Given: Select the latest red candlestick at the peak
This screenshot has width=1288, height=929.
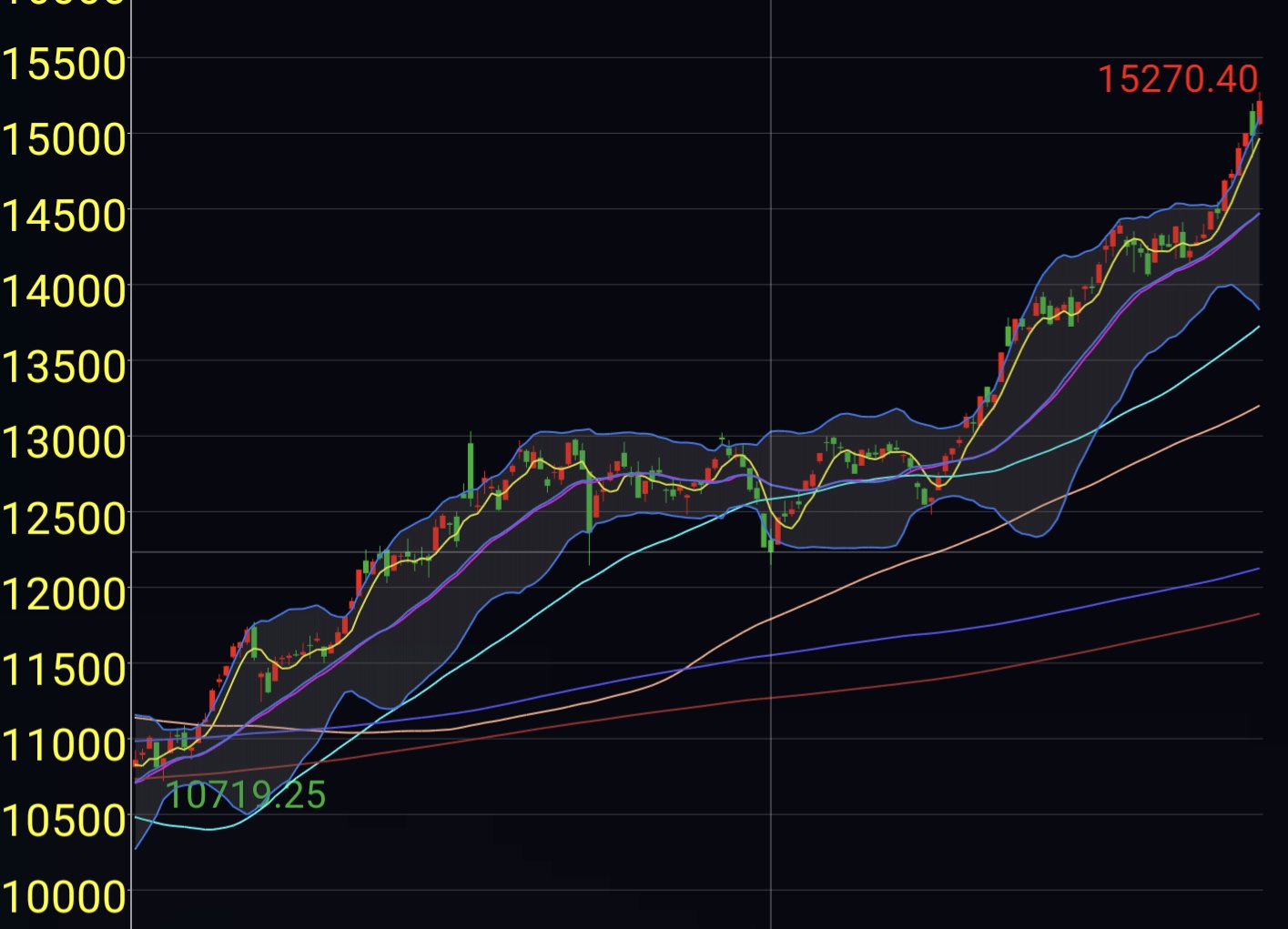Looking at the screenshot, I should (x=1260, y=112).
